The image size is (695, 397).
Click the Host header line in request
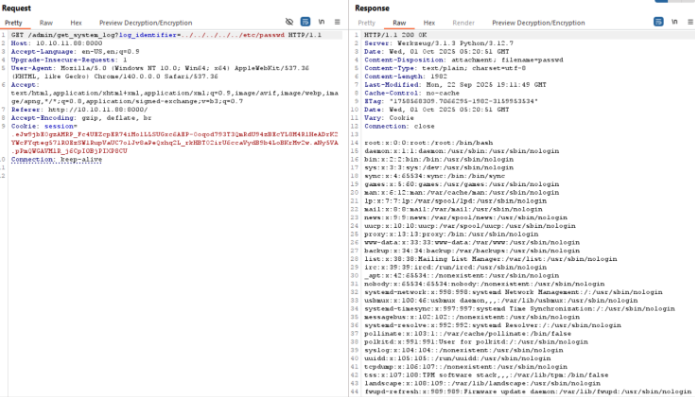click(56, 43)
